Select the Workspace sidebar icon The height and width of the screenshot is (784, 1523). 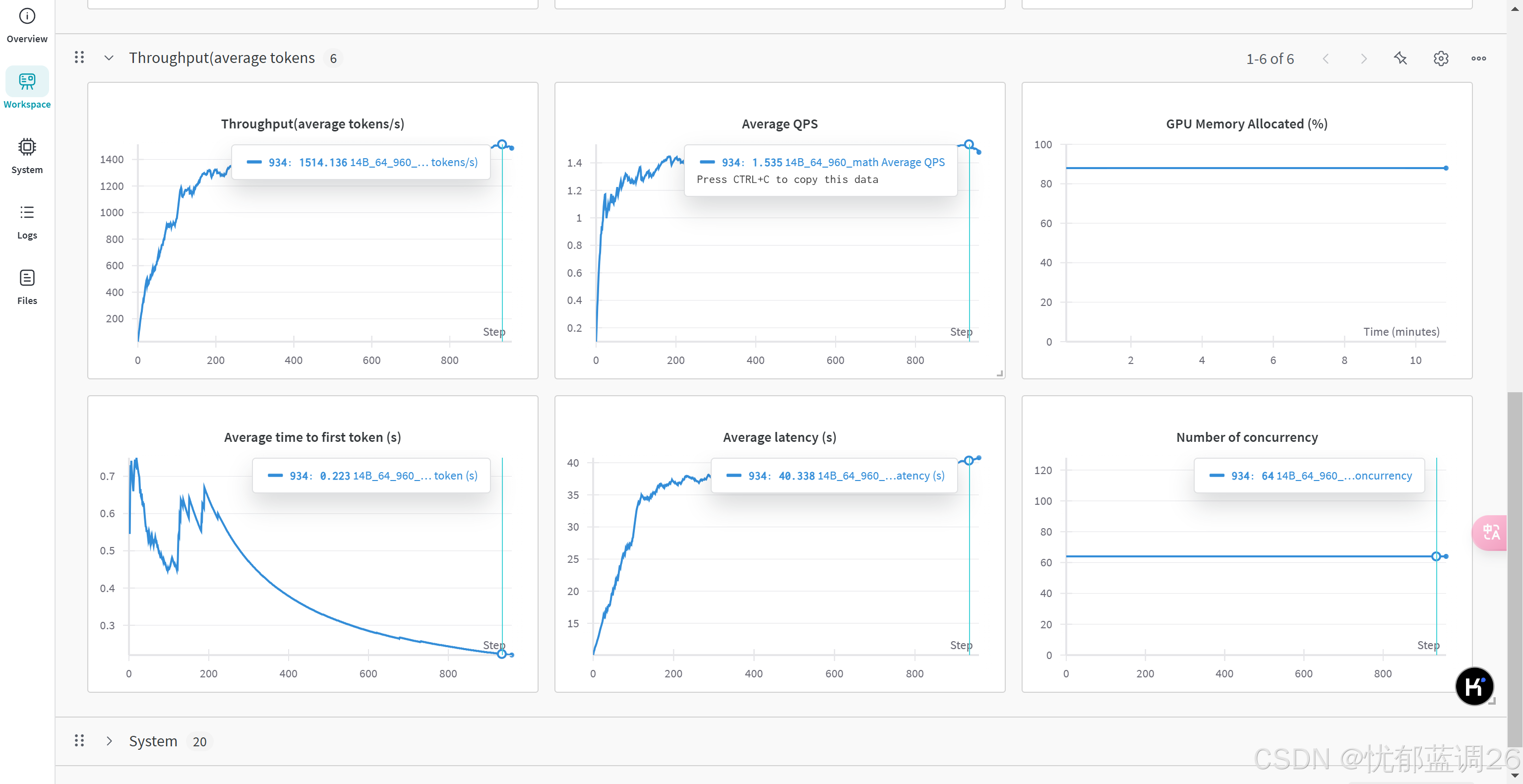point(27,82)
